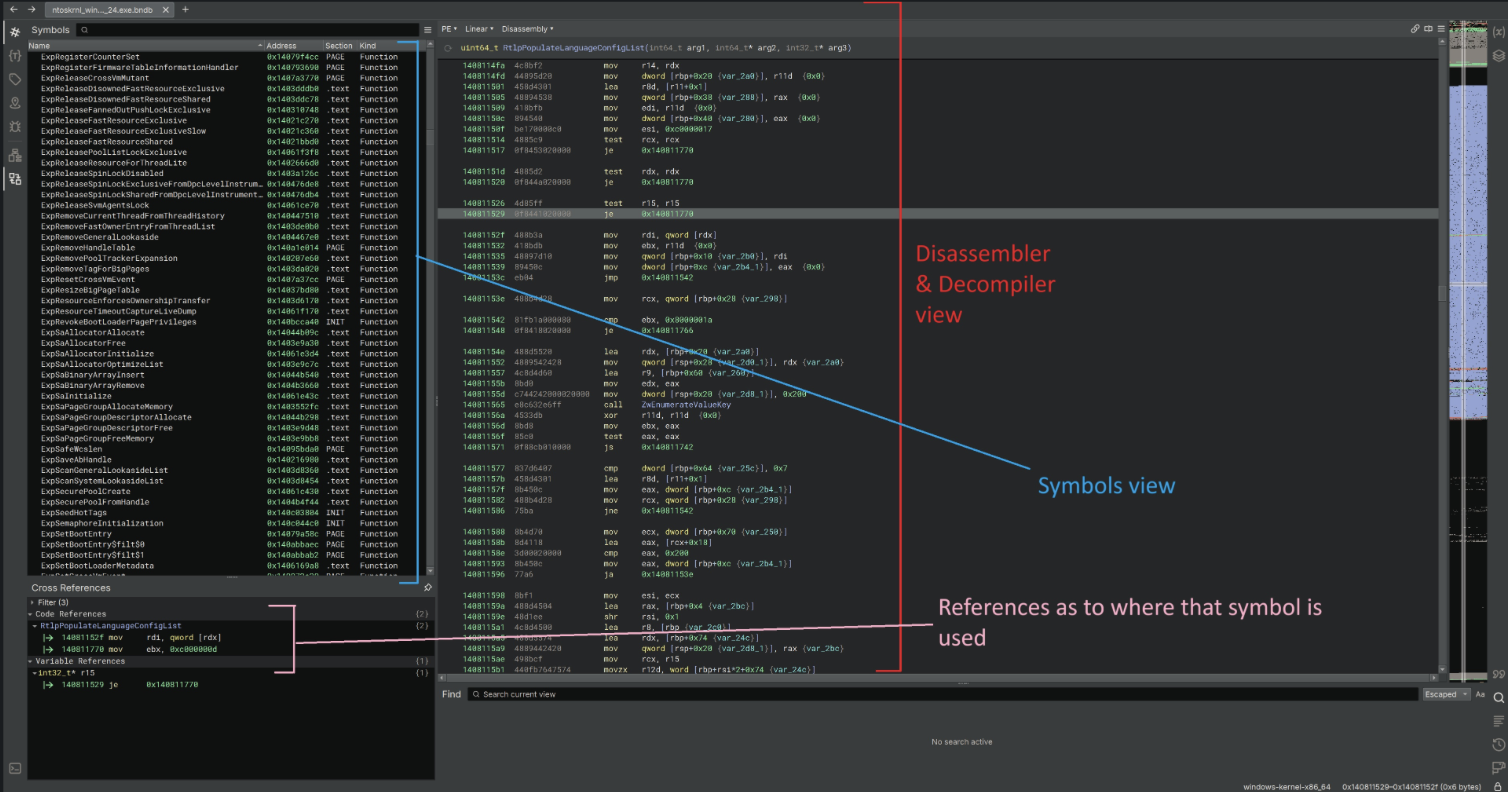
Task: Pin the Cross References panel
Action: point(428,588)
